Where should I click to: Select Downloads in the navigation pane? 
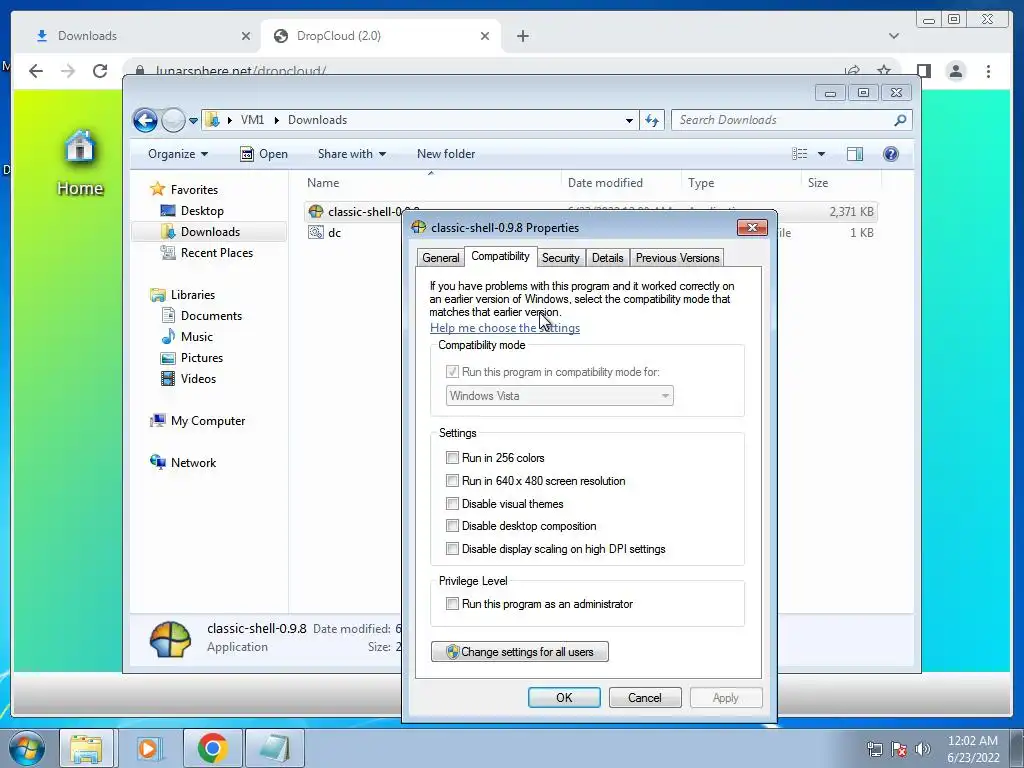coord(210,232)
